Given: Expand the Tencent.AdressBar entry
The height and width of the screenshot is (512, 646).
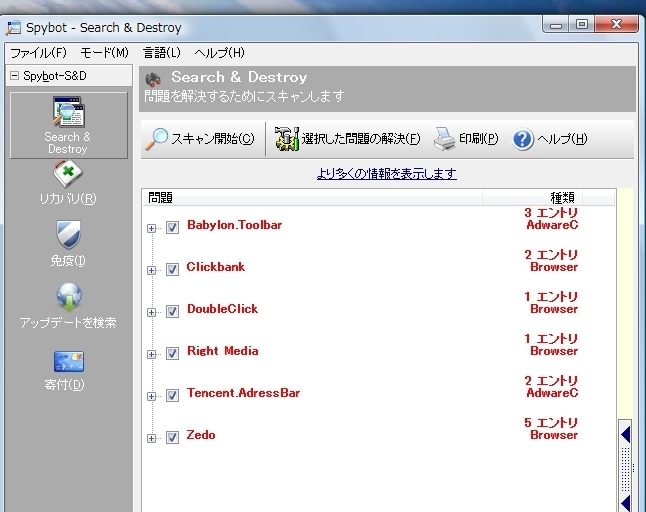Looking at the screenshot, I should pos(152,396).
